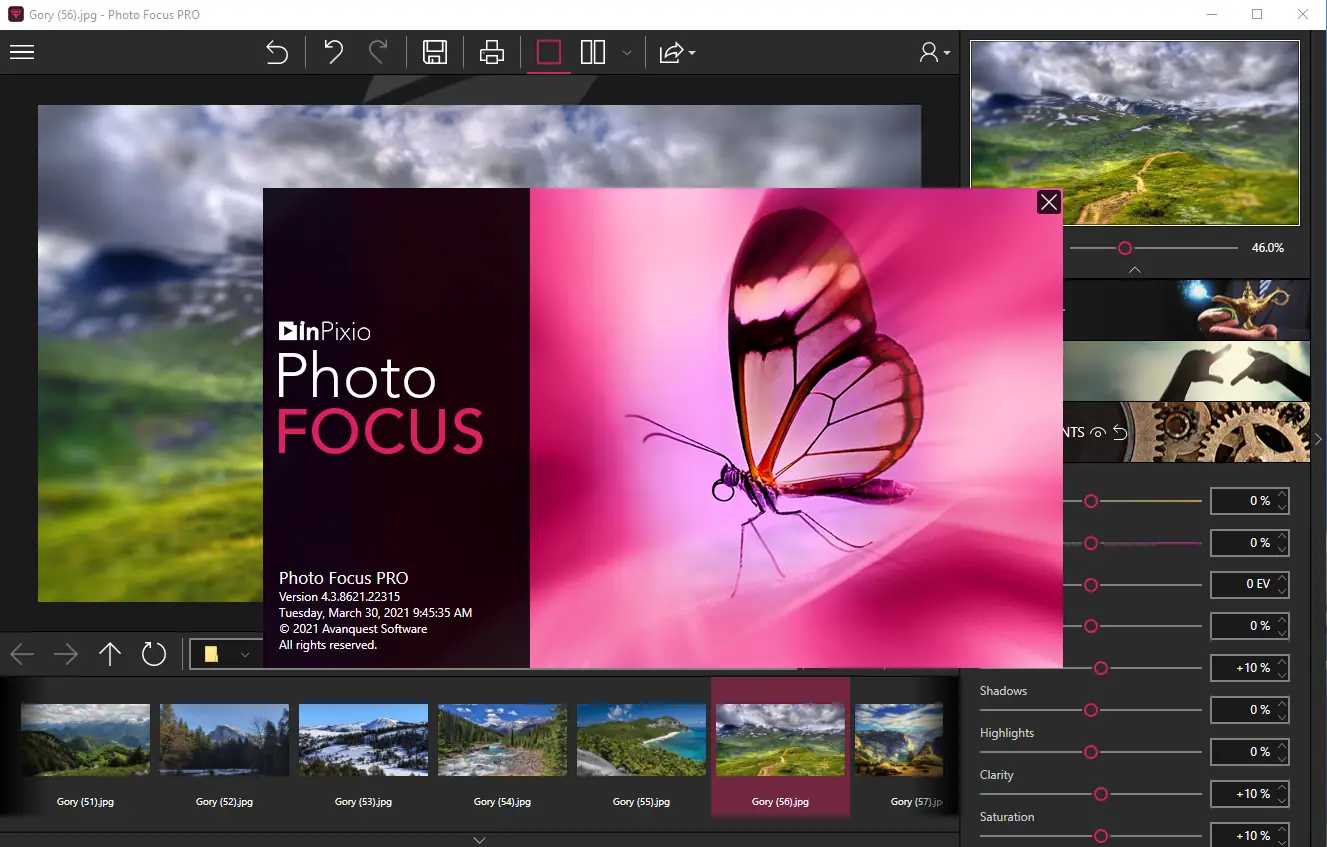Reset adjustments with the reset arrow icon
The width and height of the screenshot is (1327, 847).
[1120, 433]
